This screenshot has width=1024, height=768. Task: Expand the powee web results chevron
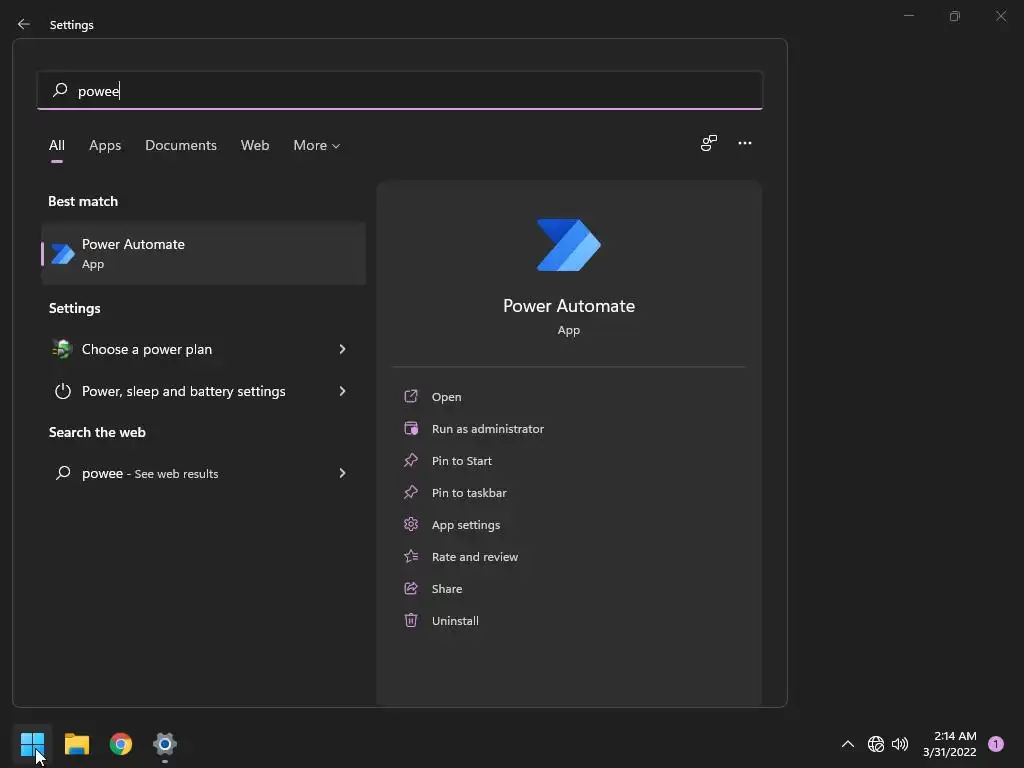click(x=342, y=473)
